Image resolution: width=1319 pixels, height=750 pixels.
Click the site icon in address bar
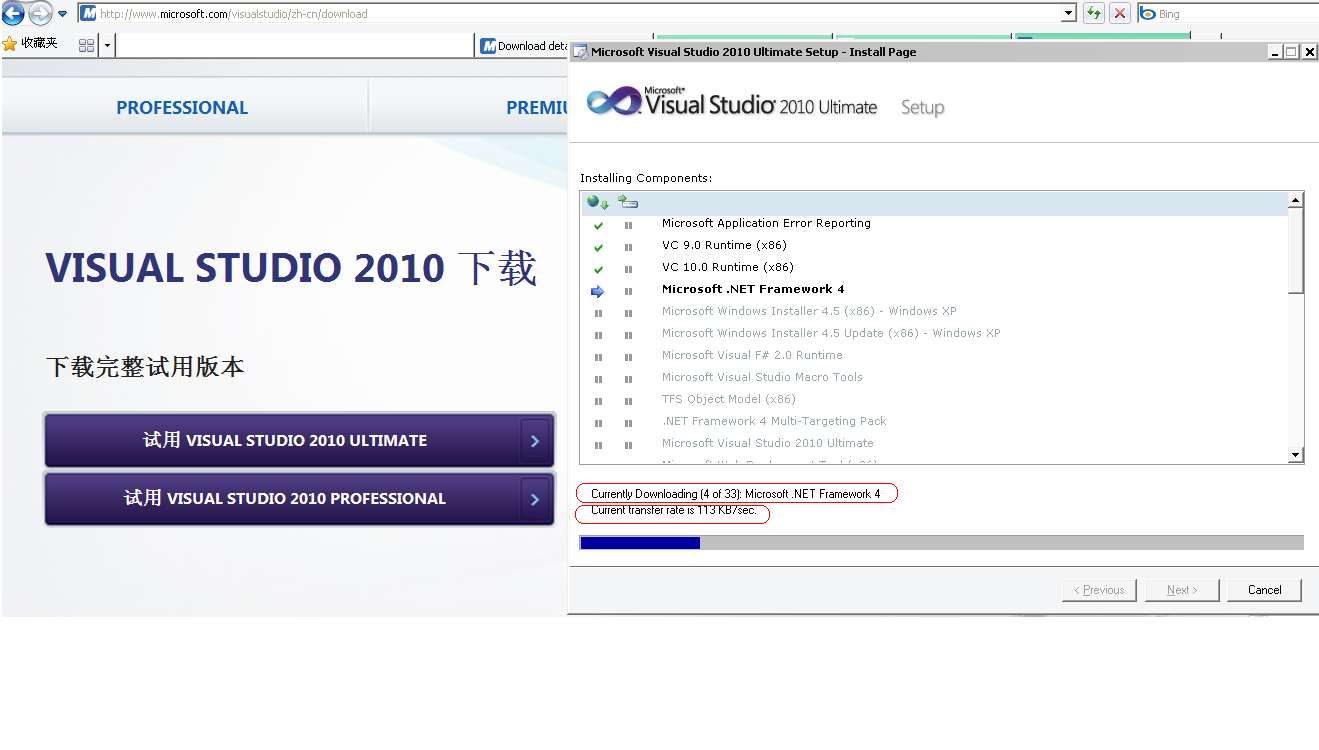pyautogui.click(x=89, y=14)
